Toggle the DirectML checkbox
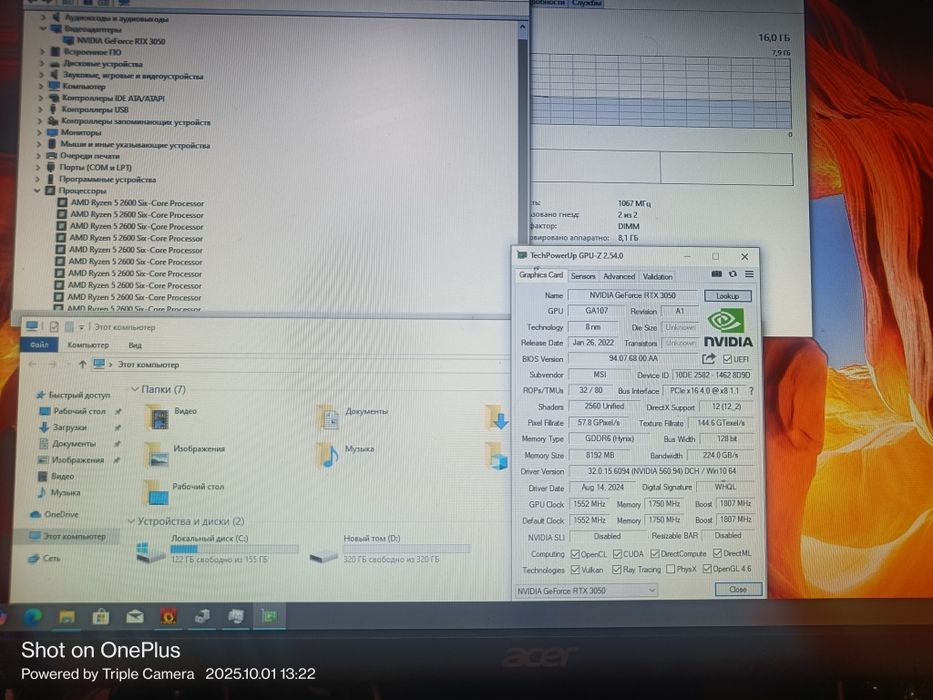The height and width of the screenshot is (700, 933). [x=717, y=553]
